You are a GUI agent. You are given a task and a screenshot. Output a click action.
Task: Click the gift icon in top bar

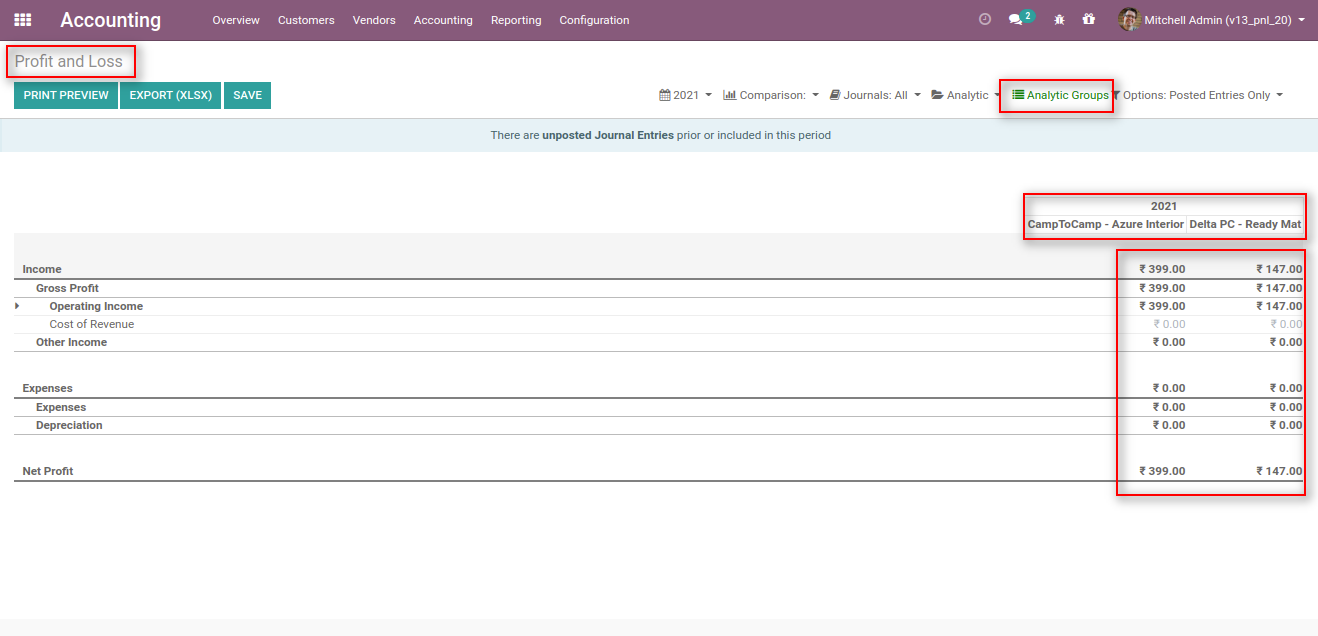click(1089, 19)
